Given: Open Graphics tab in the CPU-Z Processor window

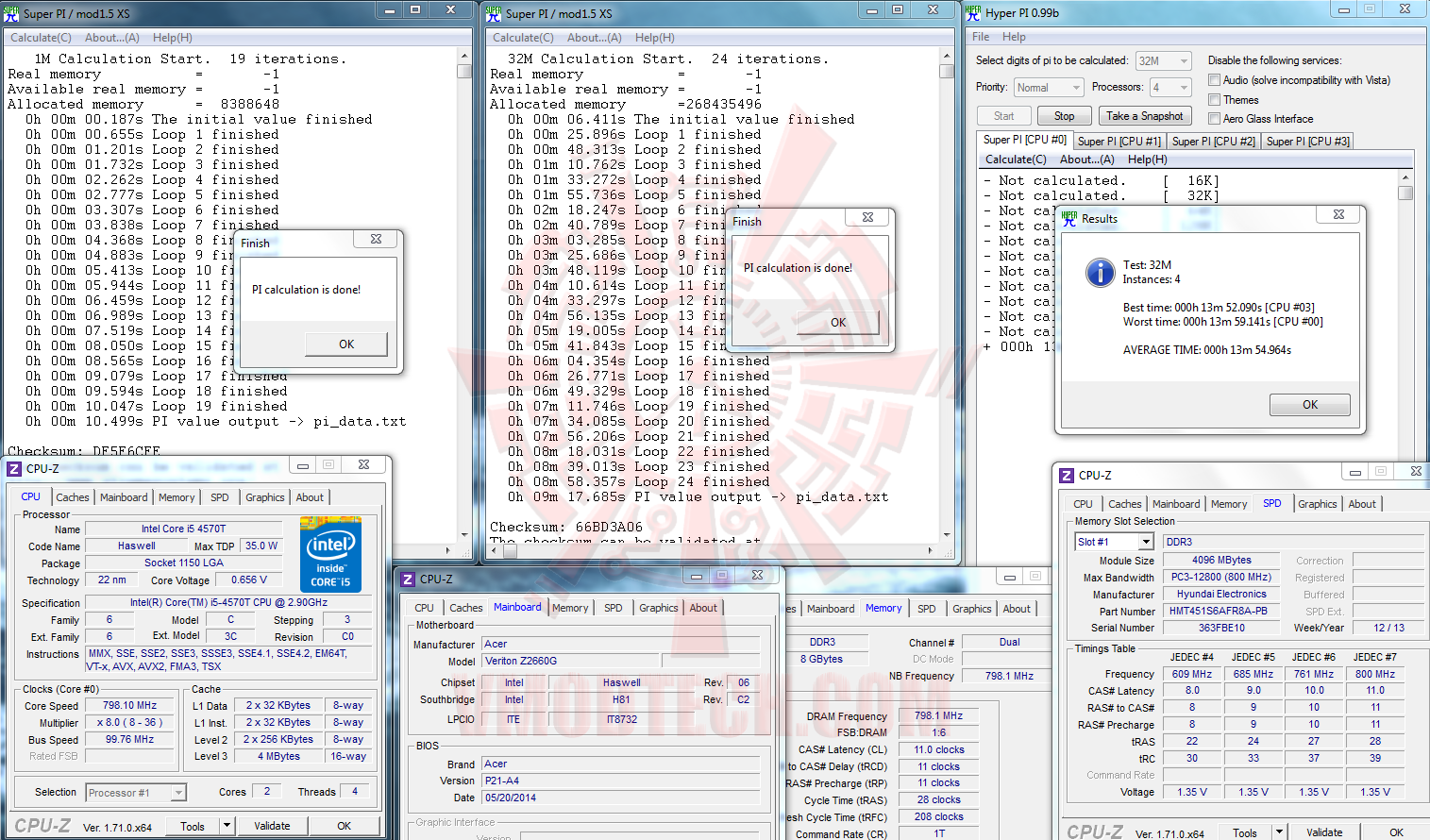Looking at the screenshot, I should point(265,497).
